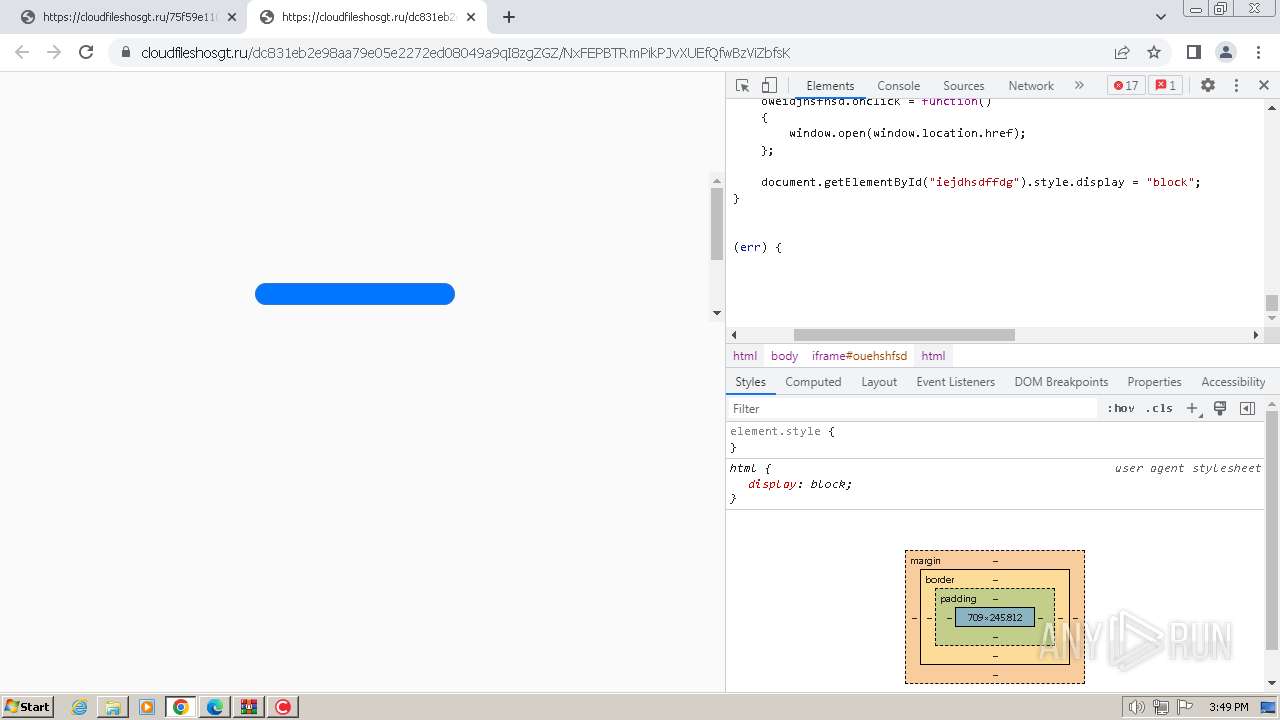Open DevTools customize three-dot menu
The height and width of the screenshot is (720, 1280).
point(1236,85)
